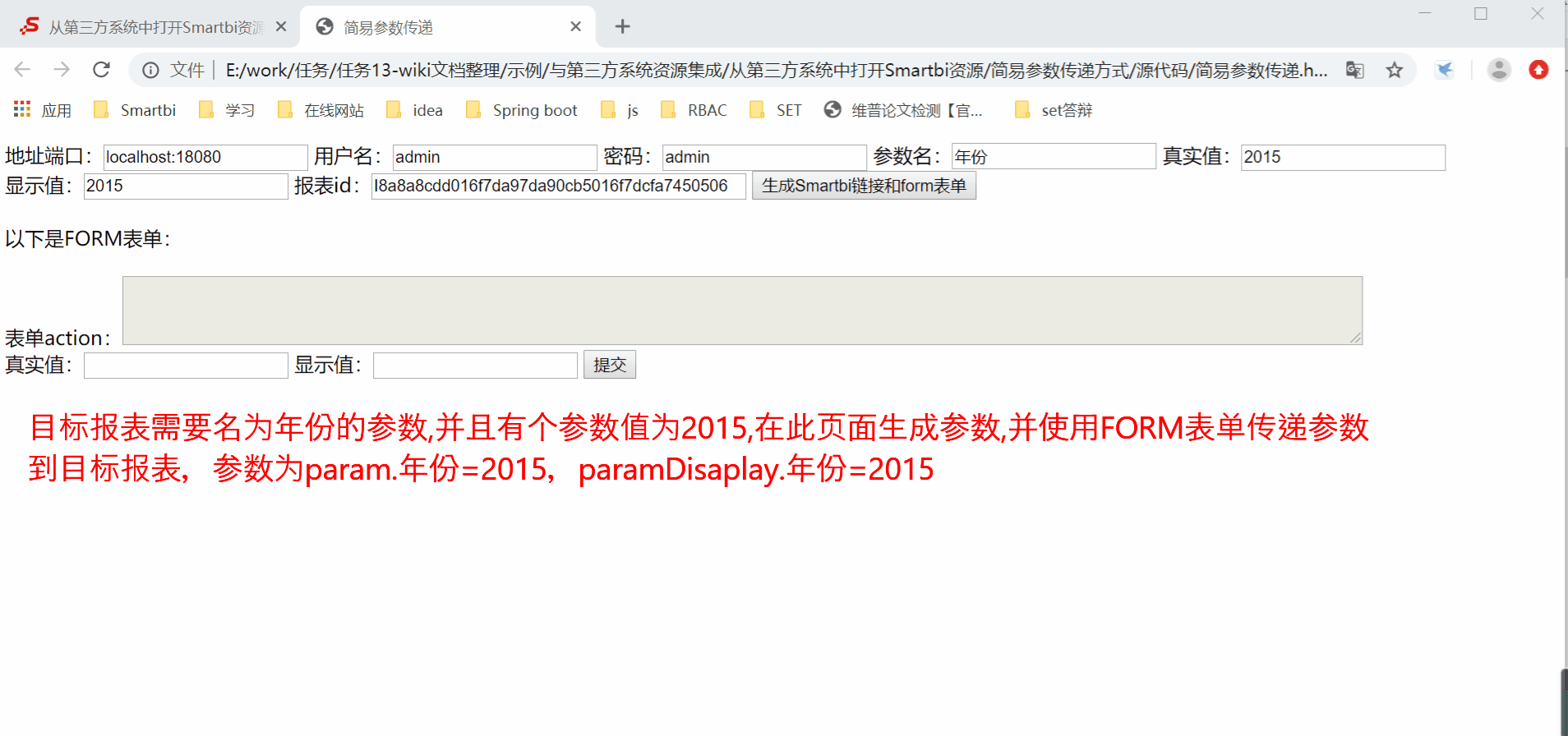Image resolution: width=1568 pixels, height=736 pixels.
Task: Click 生成Smartbi链接和form表单 button
Action: [864, 186]
